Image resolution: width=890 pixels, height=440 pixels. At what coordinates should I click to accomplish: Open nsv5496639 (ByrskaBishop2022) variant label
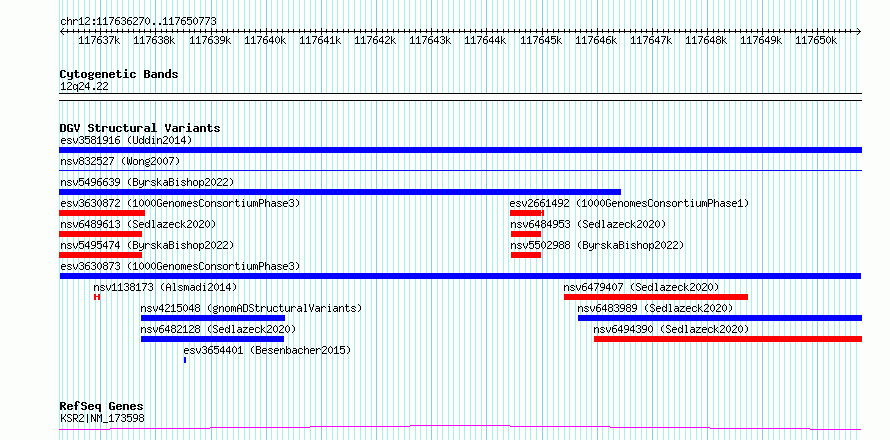[x=147, y=182]
